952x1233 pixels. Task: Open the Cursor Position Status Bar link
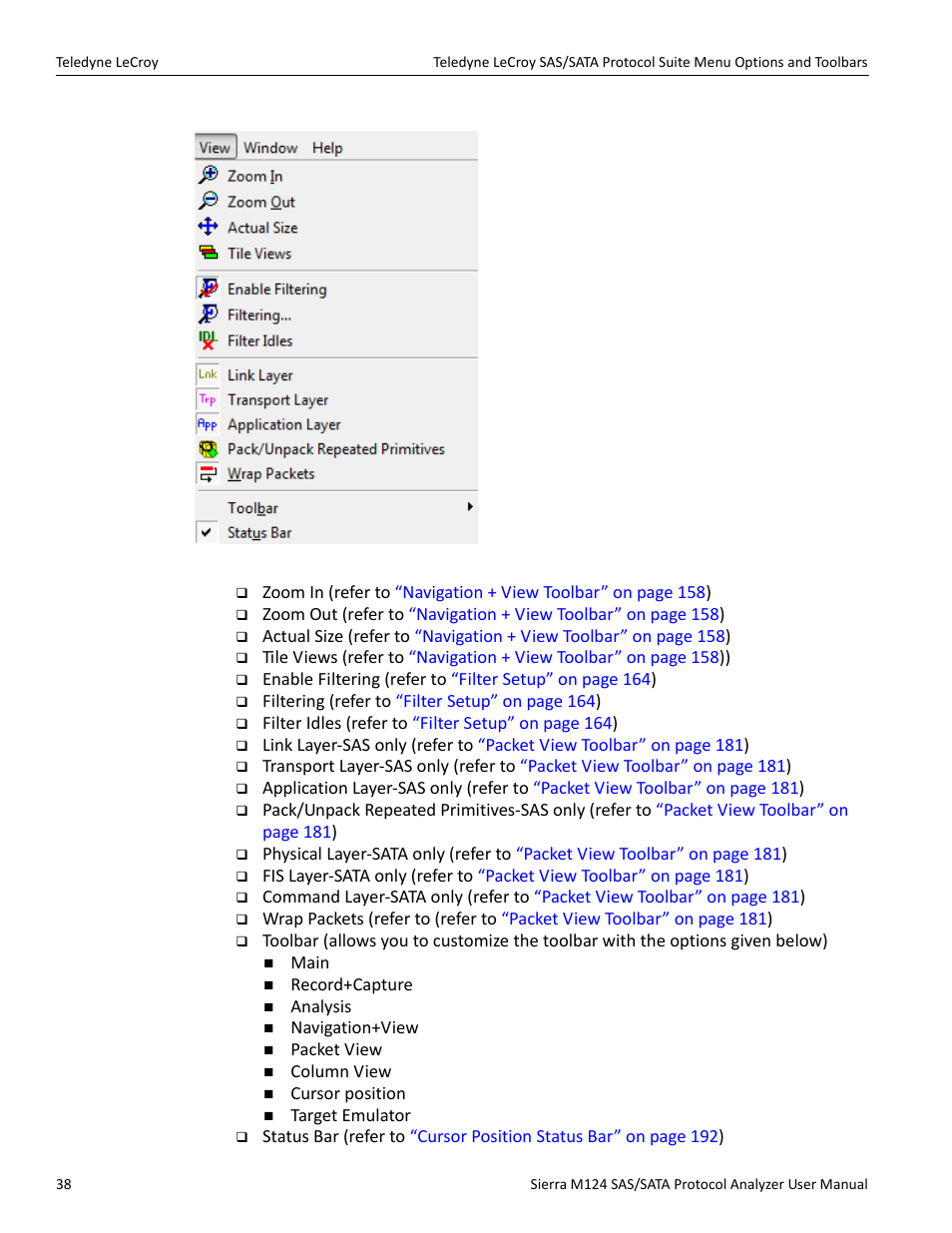[x=564, y=1136]
